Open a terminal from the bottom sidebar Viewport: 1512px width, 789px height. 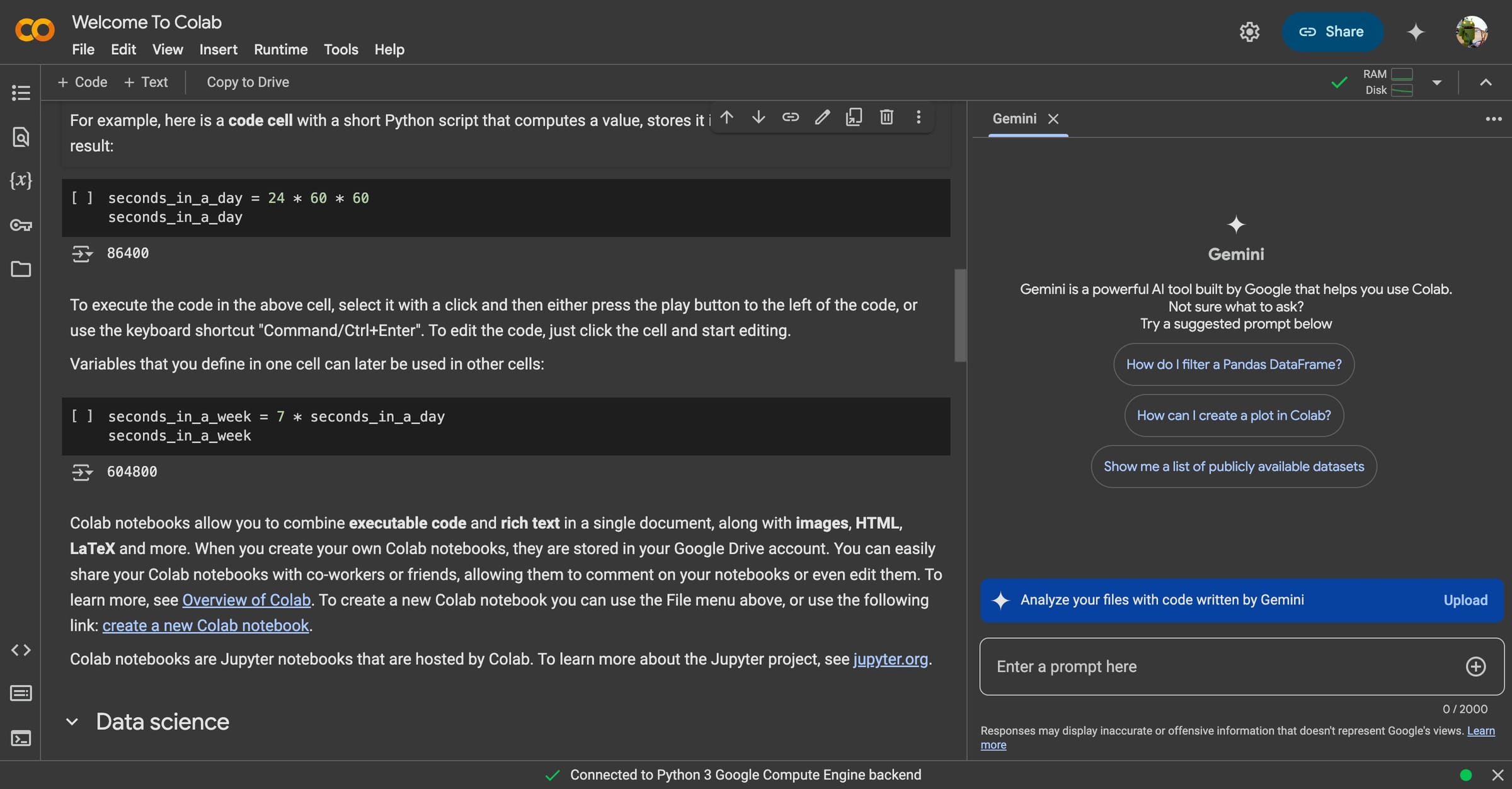(x=21, y=739)
